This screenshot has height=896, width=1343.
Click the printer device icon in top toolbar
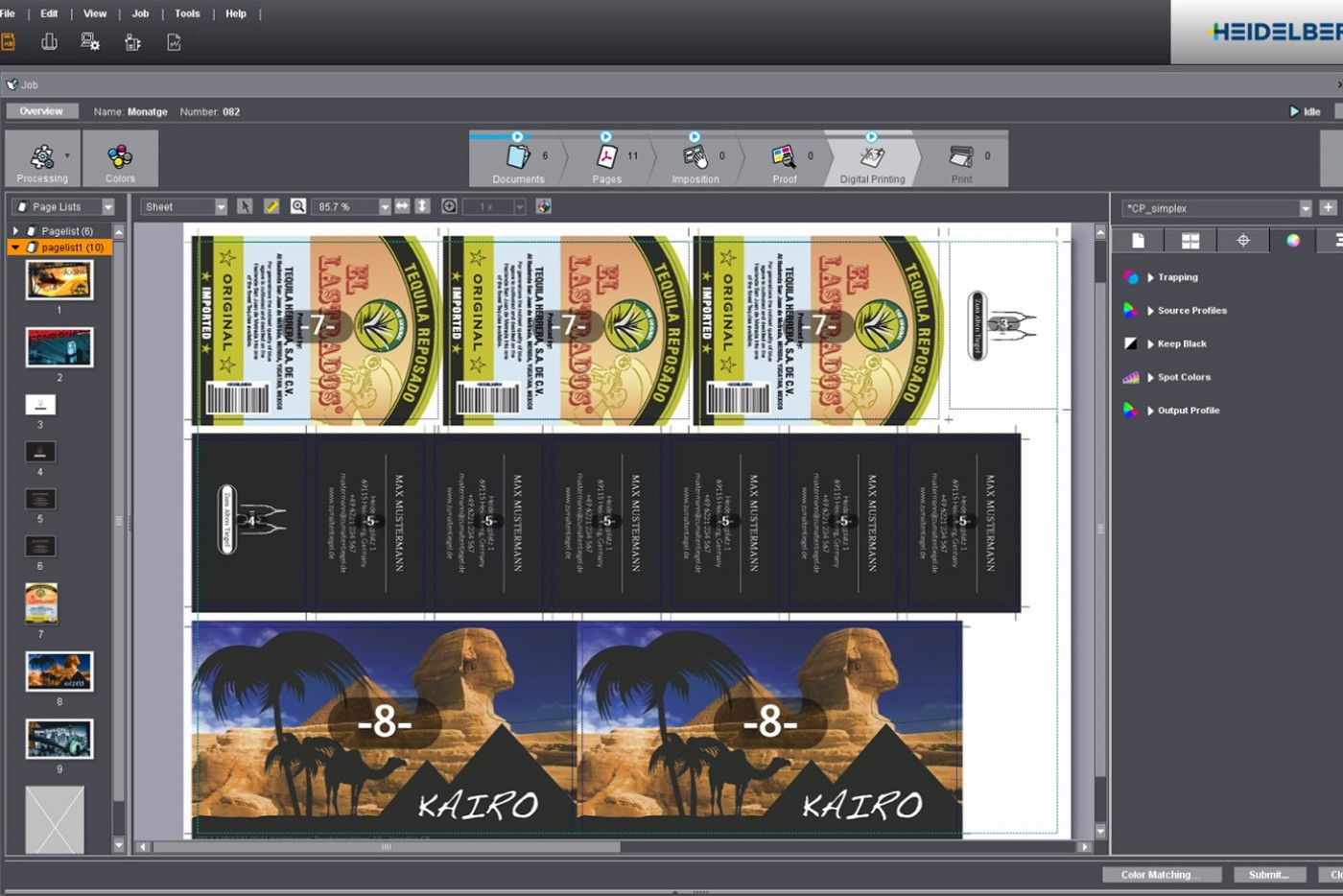[x=49, y=42]
